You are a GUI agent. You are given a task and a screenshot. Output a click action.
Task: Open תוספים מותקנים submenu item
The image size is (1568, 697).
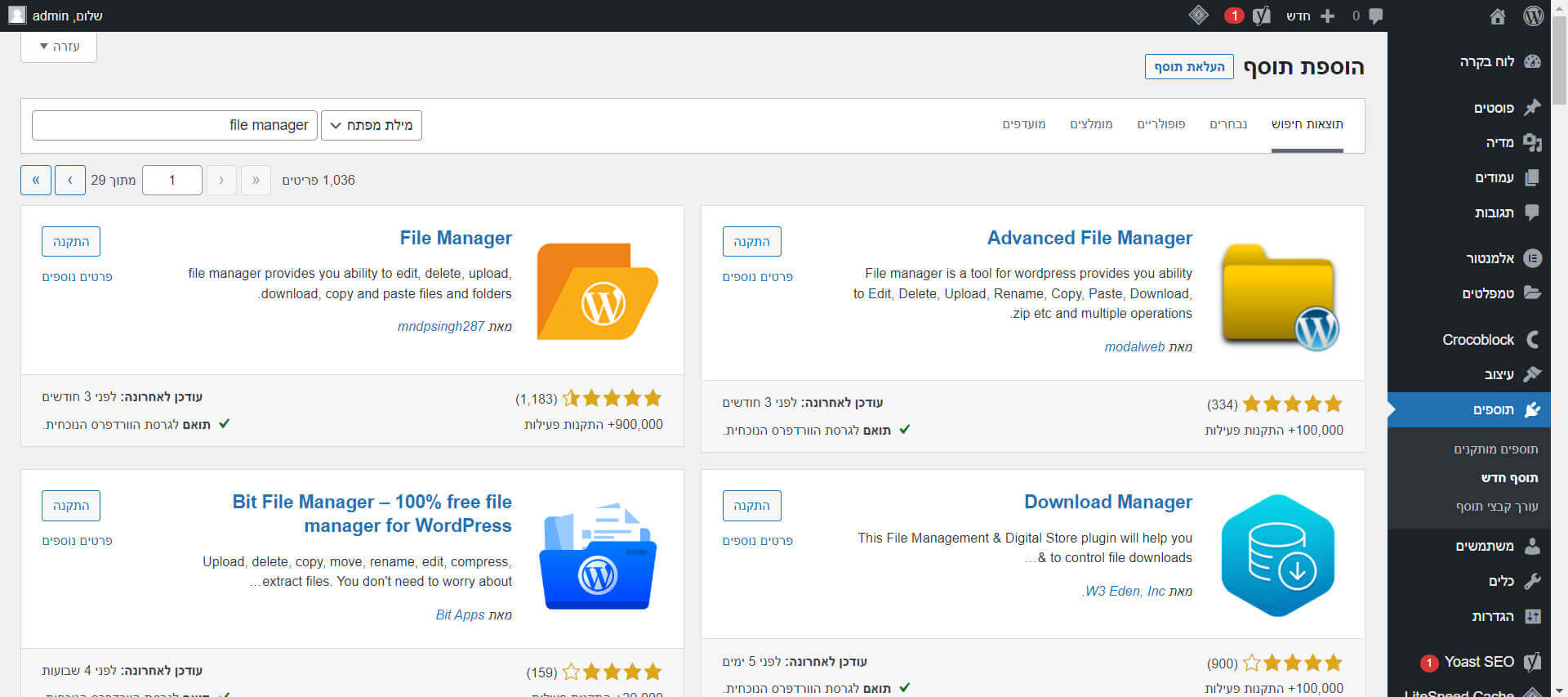click(1495, 449)
